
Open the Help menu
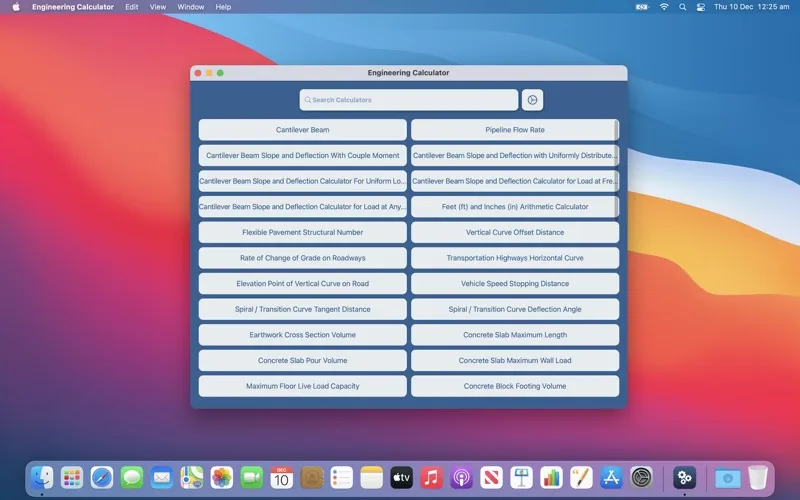point(223,7)
